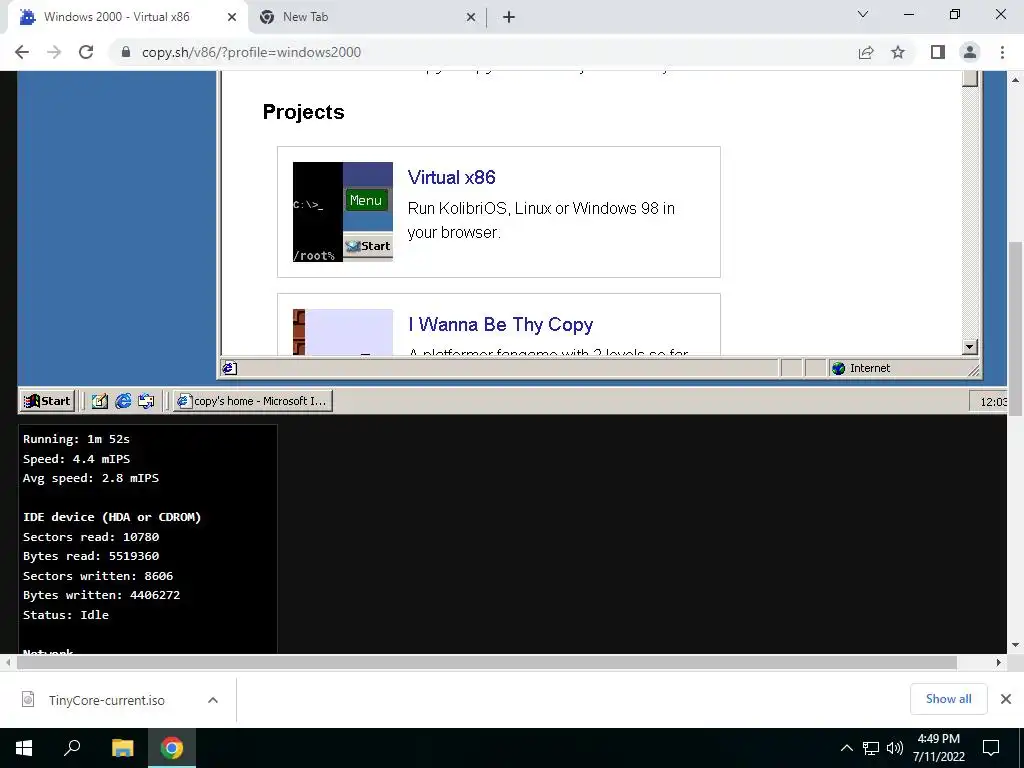The width and height of the screenshot is (1024, 768).
Task: Click IE scrollbar down arrow
Action: pyautogui.click(x=970, y=347)
